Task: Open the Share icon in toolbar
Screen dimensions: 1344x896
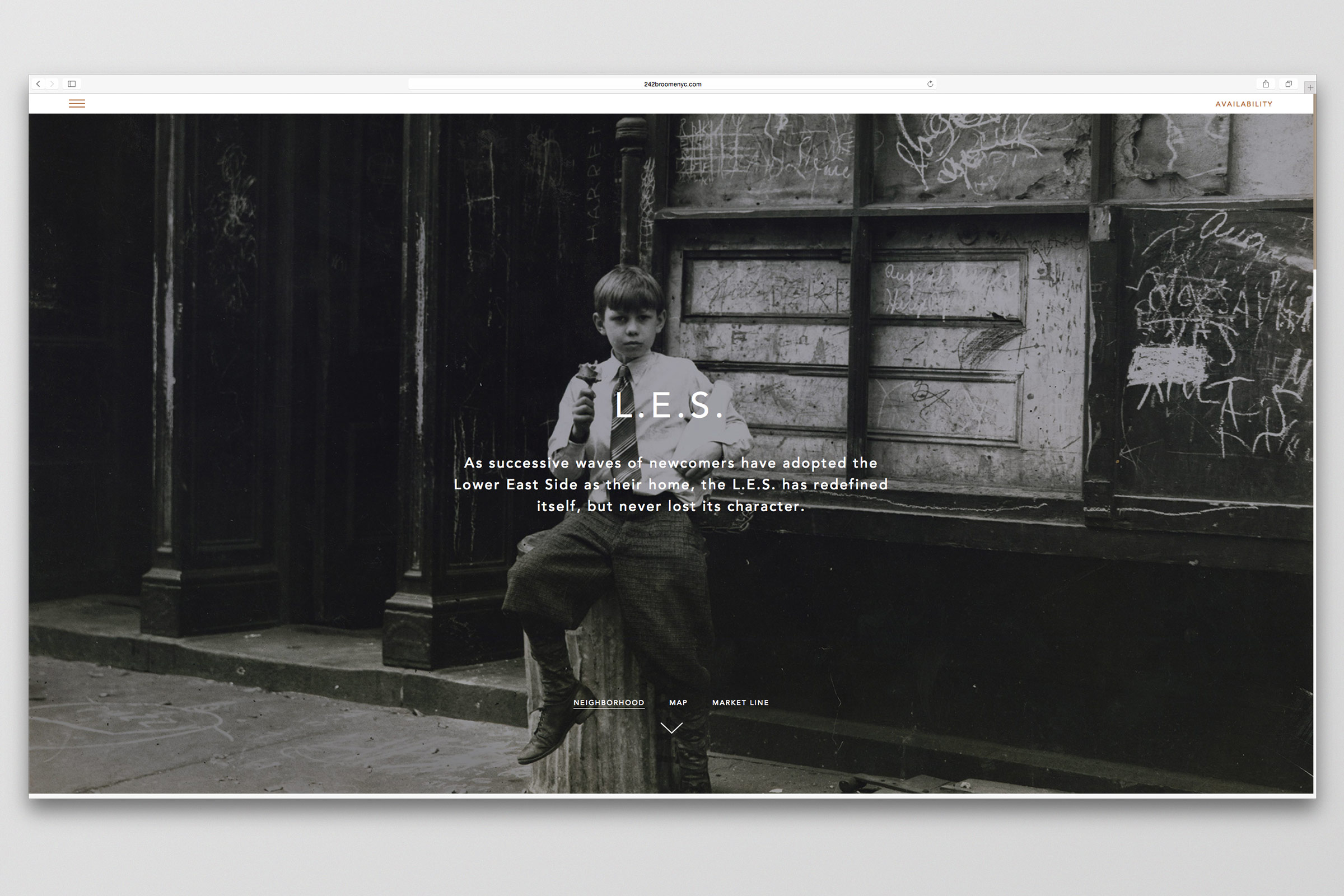Action: point(1266,84)
